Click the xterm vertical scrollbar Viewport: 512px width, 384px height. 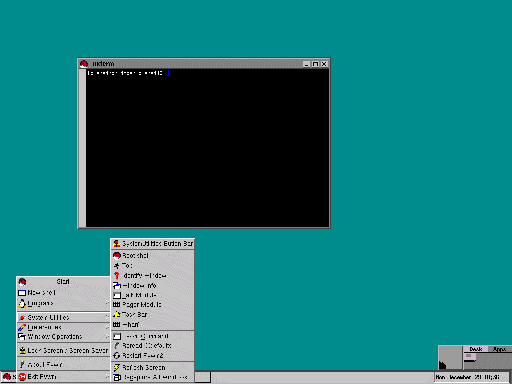[x=82, y=148]
